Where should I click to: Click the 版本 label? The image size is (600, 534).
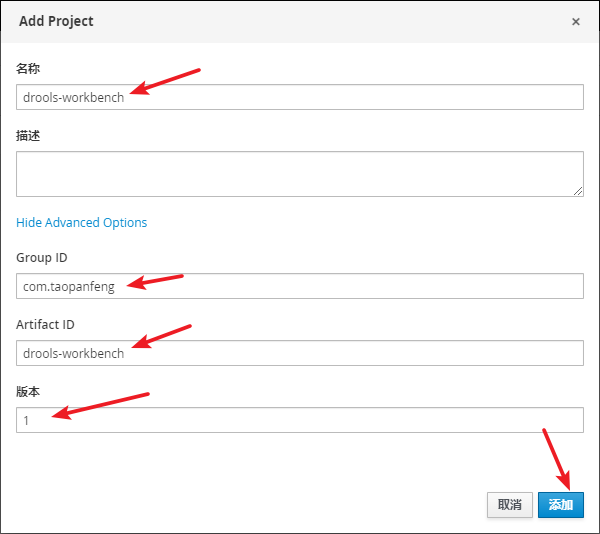pyautogui.click(x=28, y=391)
